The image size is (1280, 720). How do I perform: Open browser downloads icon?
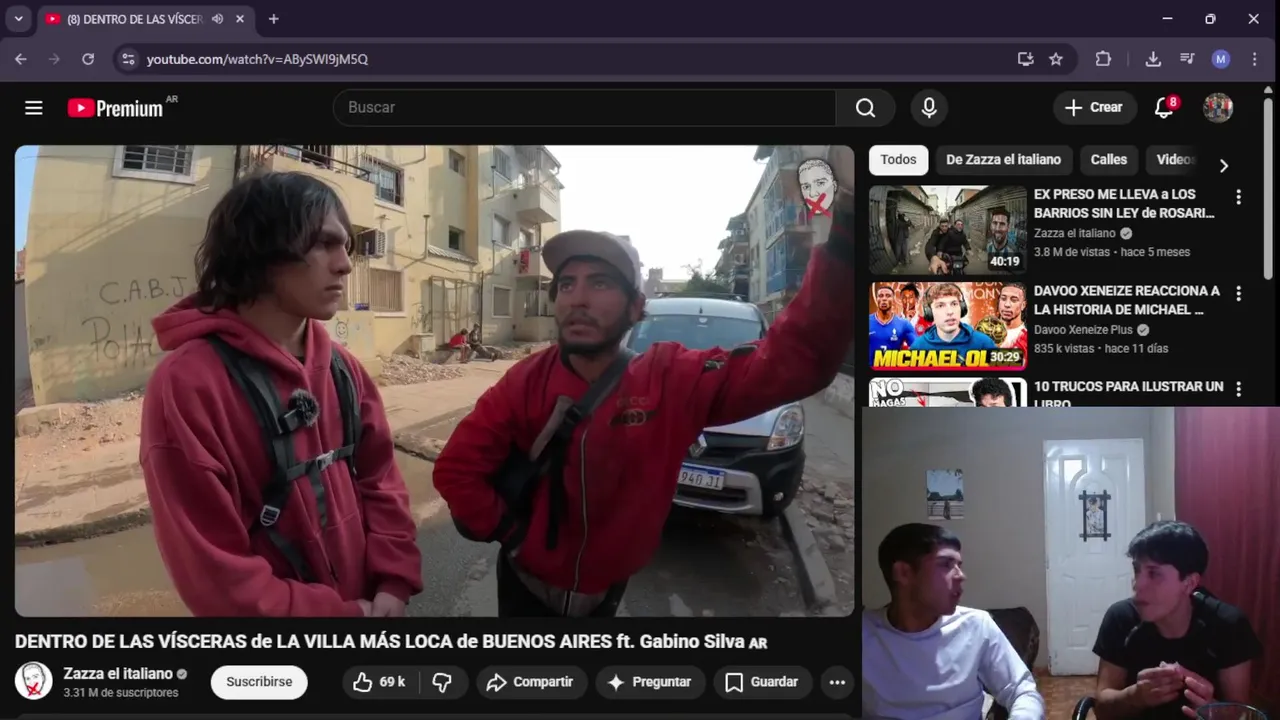pos(1153,59)
